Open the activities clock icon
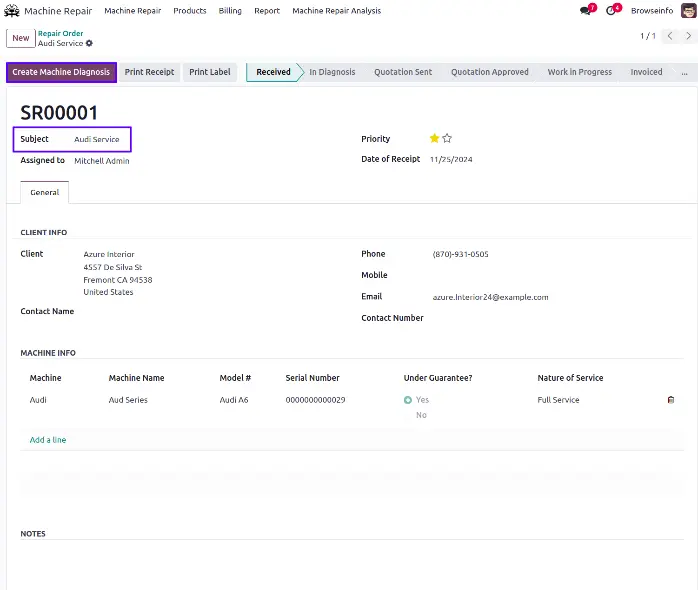This screenshot has width=698, height=590. pos(611,11)
